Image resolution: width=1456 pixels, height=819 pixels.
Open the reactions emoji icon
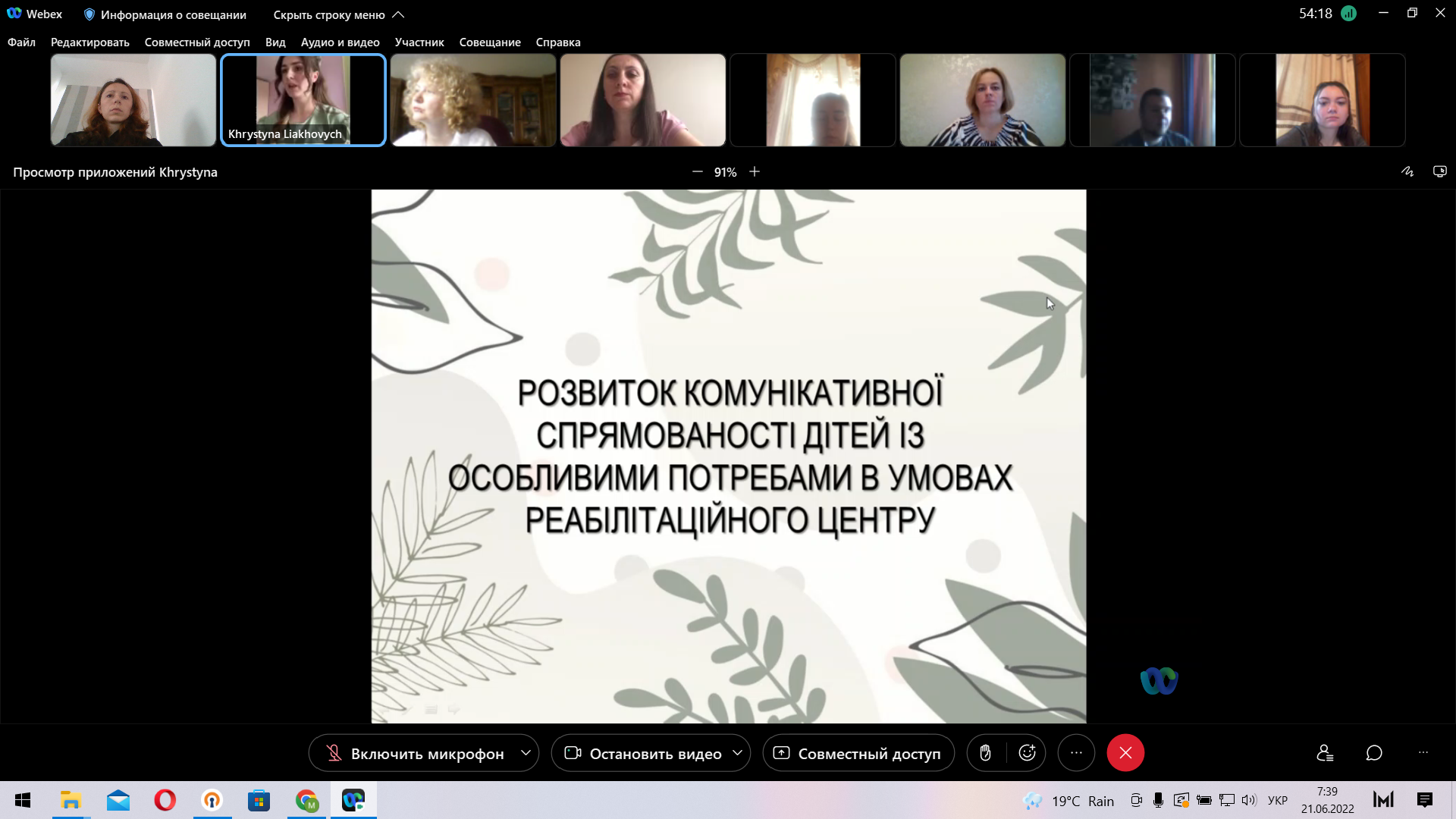1028,753
